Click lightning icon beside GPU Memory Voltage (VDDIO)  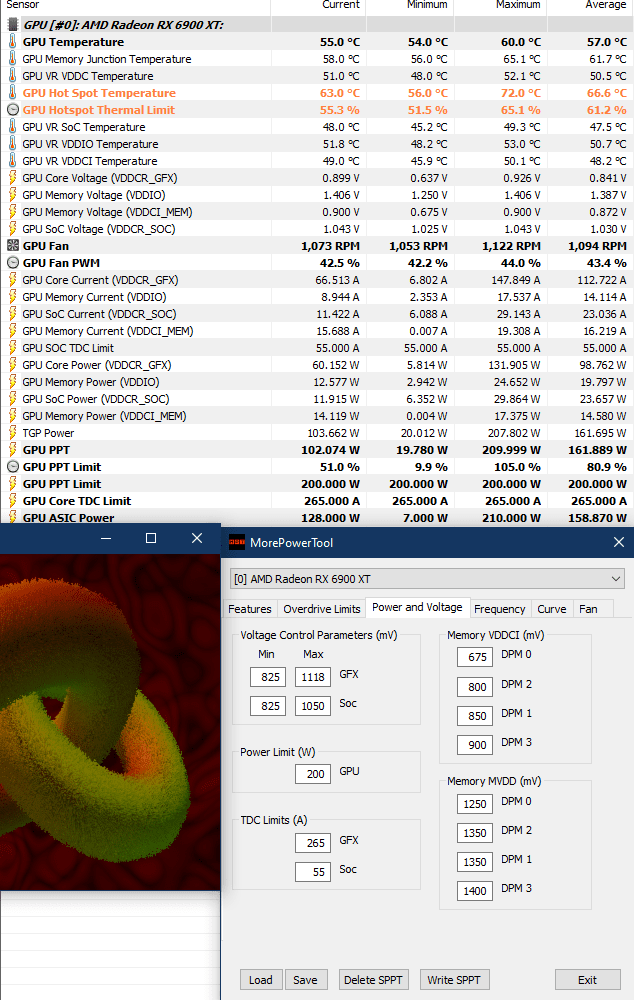[12, 195]
